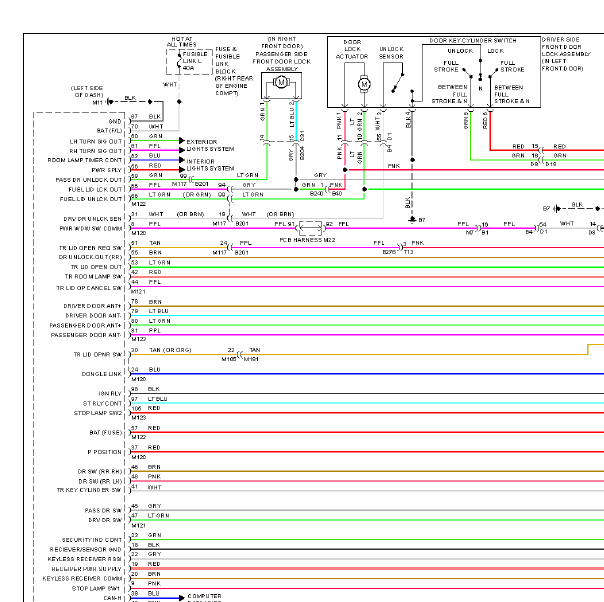Click the 'DRV DR SW' label
604x602 pixels.
[105, 520]
